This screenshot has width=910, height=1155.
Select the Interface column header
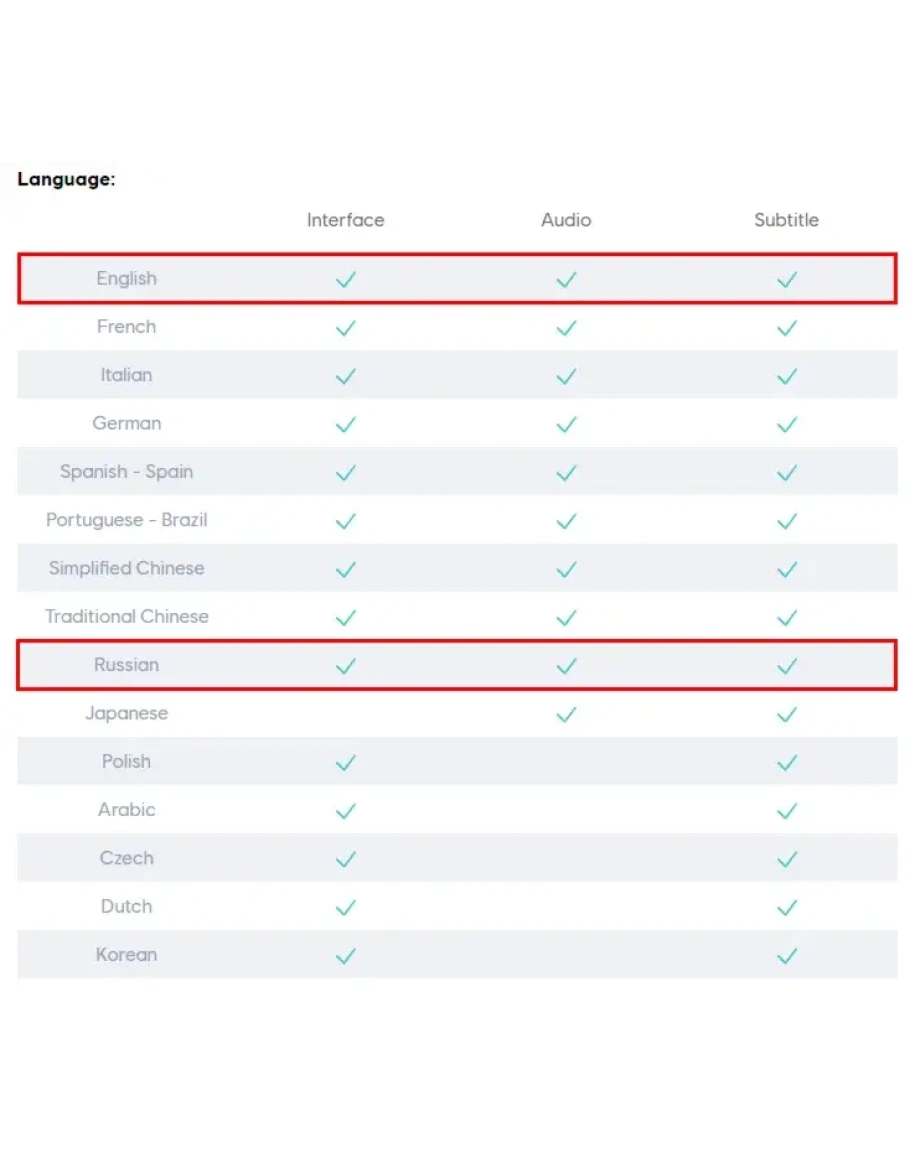pos(345,220)
